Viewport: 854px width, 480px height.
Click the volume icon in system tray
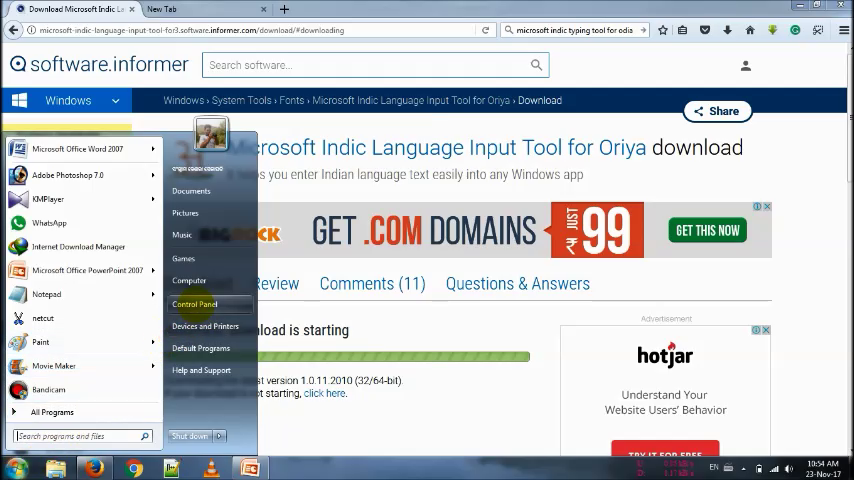[789, 469]
